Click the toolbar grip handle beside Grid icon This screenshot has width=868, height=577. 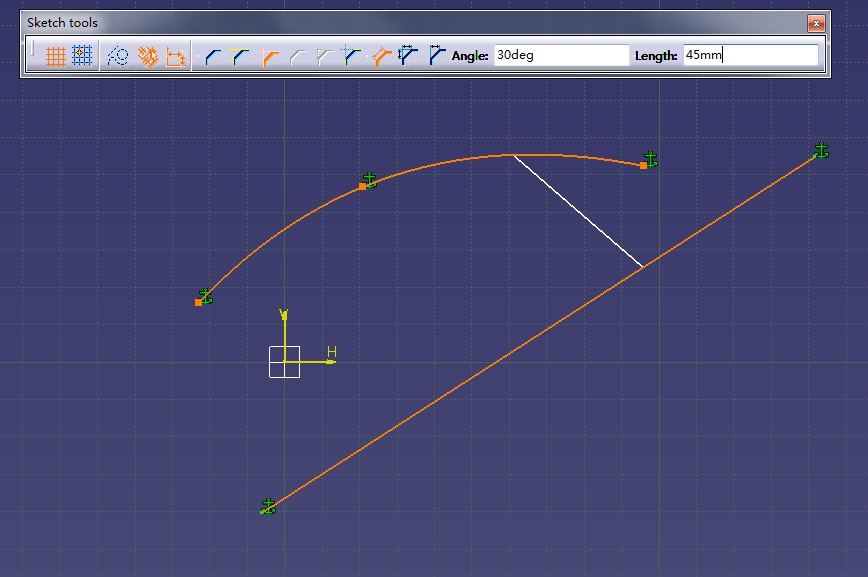click(33, 49)
